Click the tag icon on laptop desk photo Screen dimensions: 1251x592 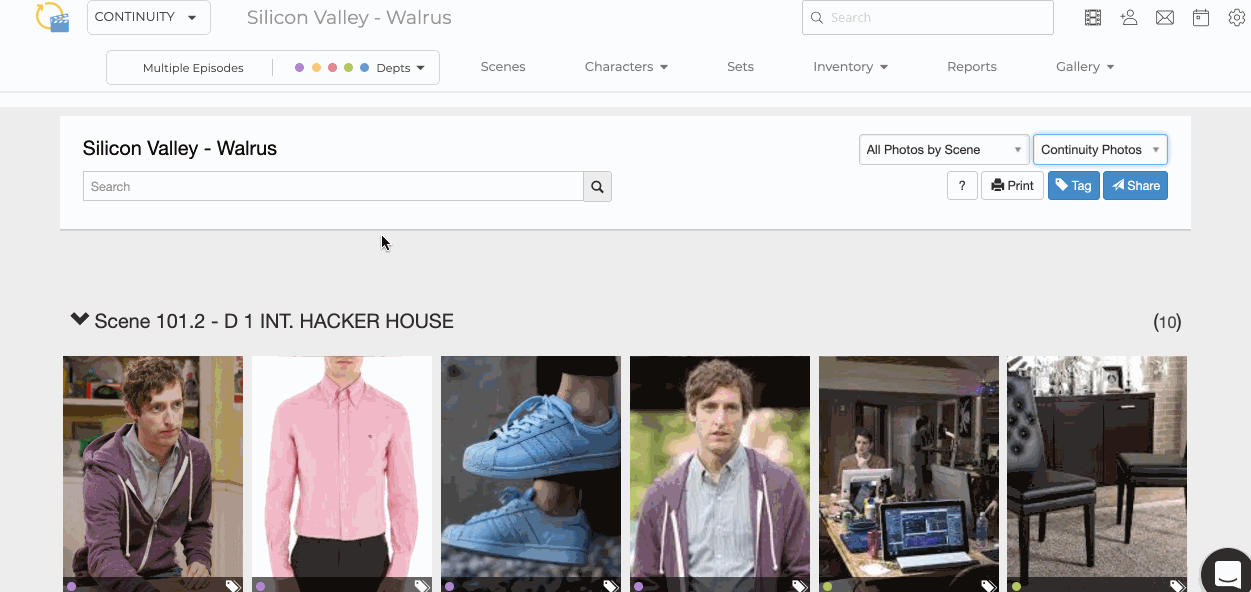point(988,586)
